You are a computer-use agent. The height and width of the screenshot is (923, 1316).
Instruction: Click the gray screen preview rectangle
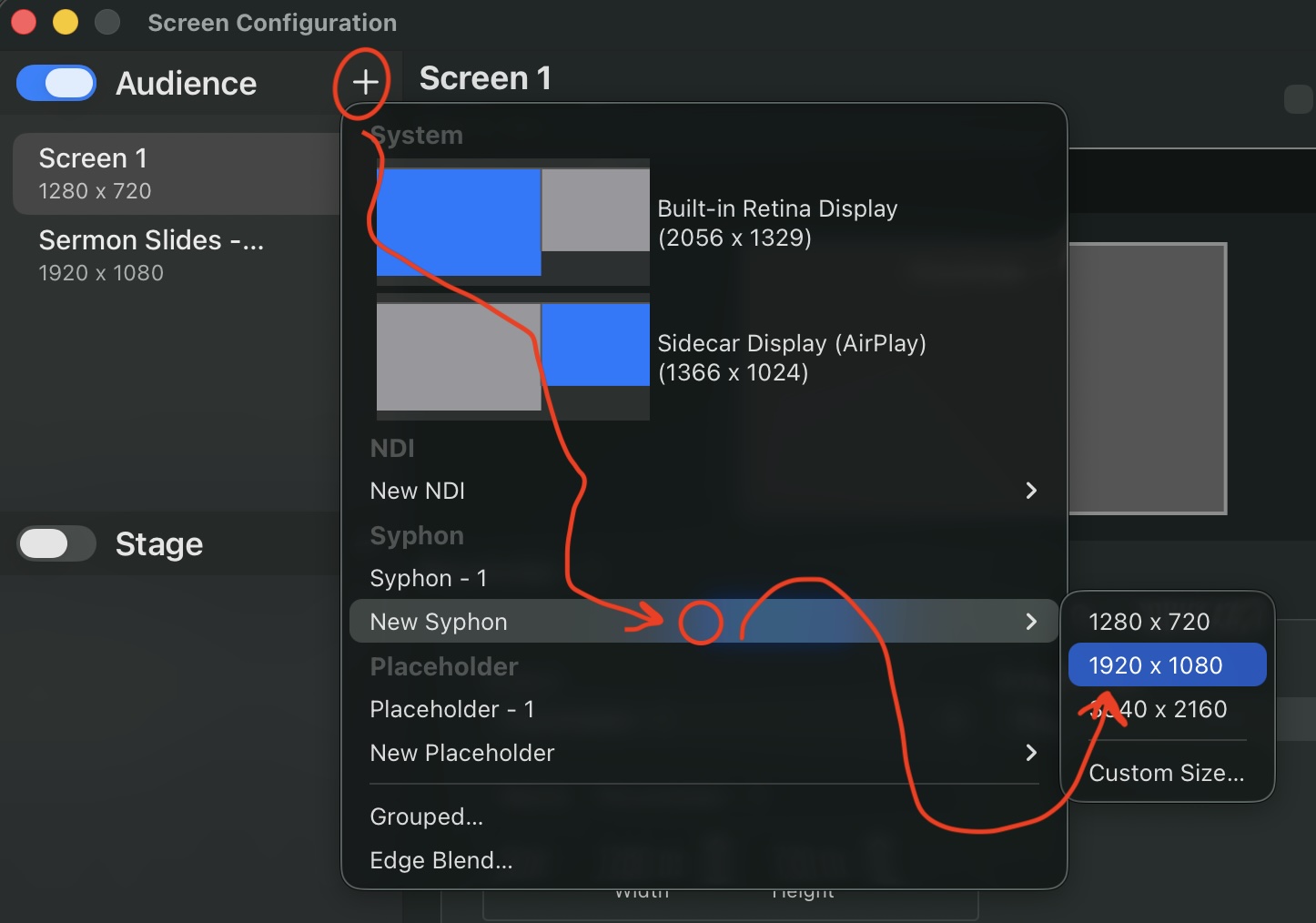(1148, 378)
